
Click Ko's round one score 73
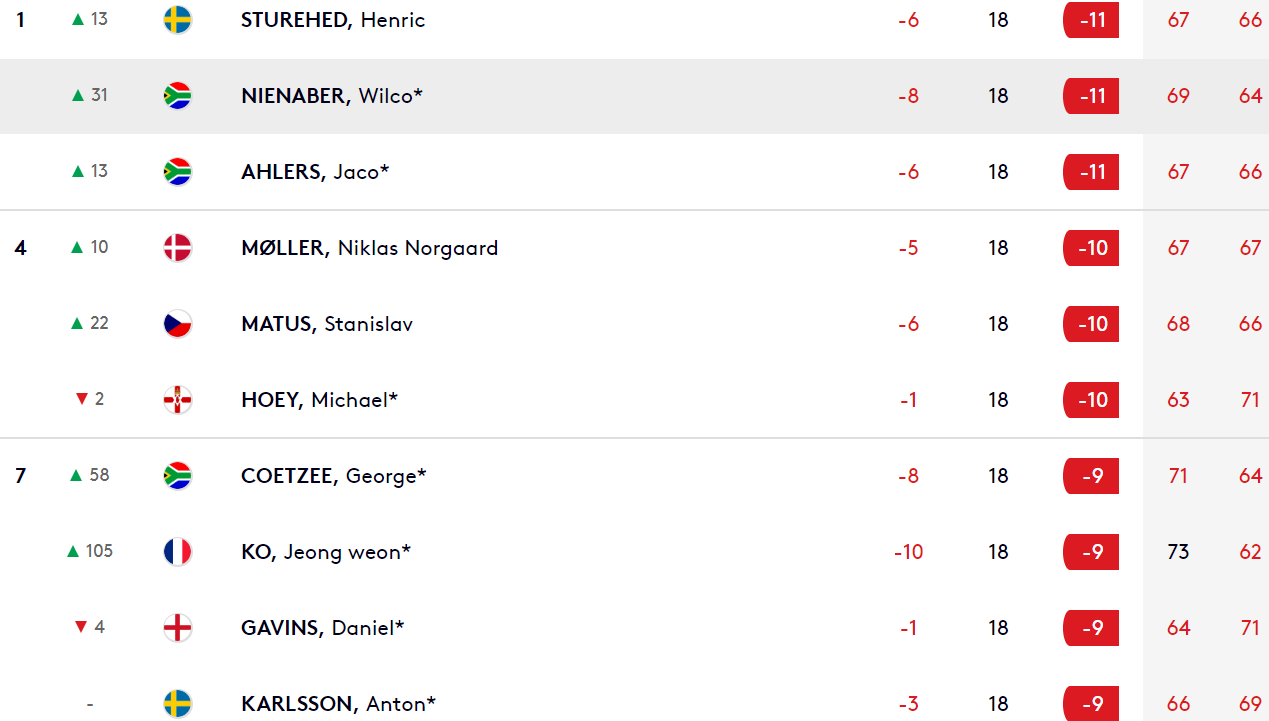click(x=1178, y=552)
